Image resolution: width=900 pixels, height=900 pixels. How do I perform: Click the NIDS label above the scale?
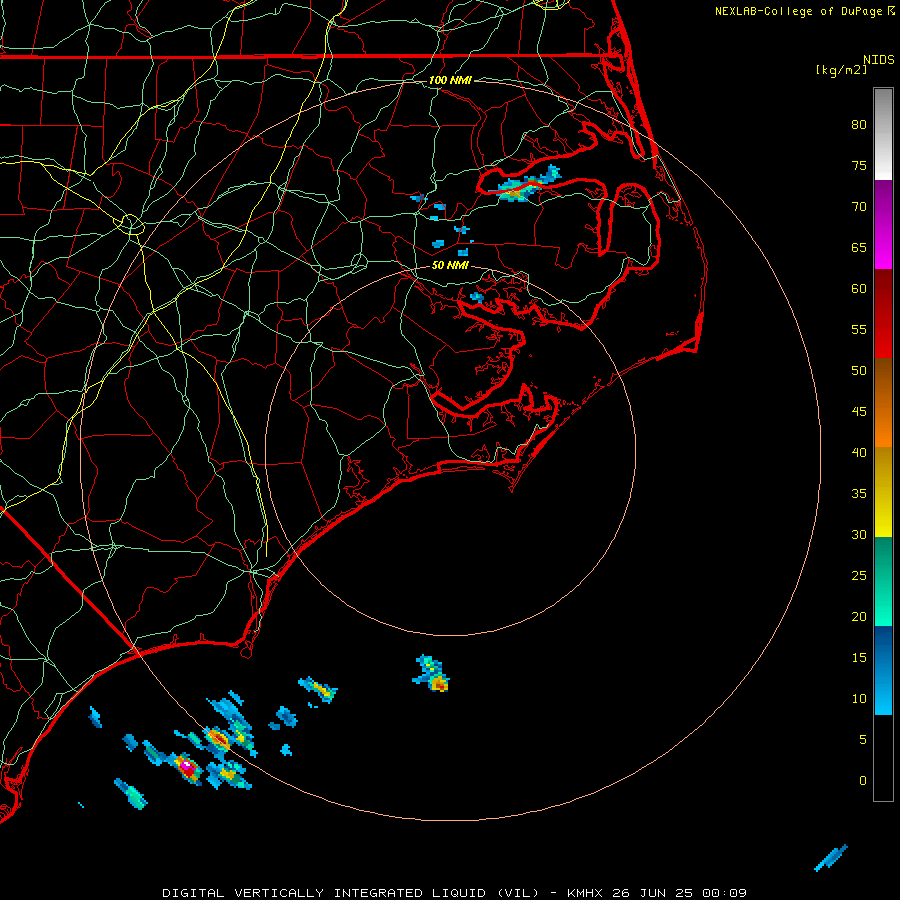[878, 59]
